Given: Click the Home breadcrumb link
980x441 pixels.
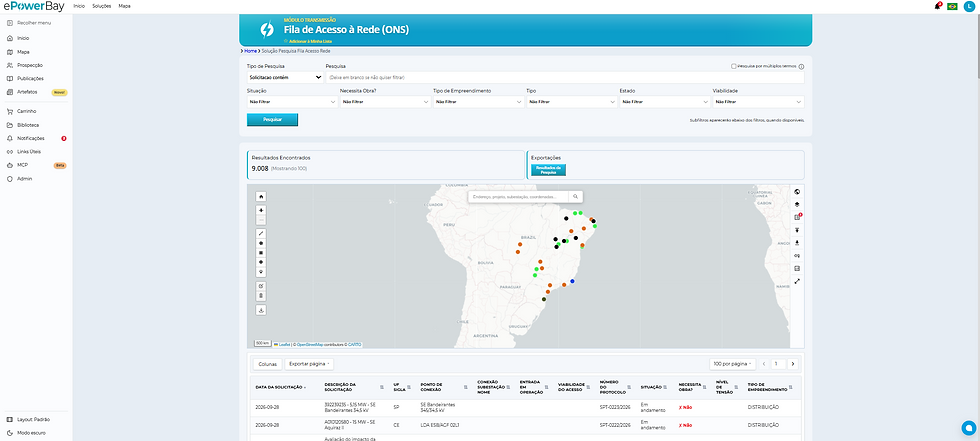Looking at the screenshot, I should pyautogui.click(x=250, y=51).
